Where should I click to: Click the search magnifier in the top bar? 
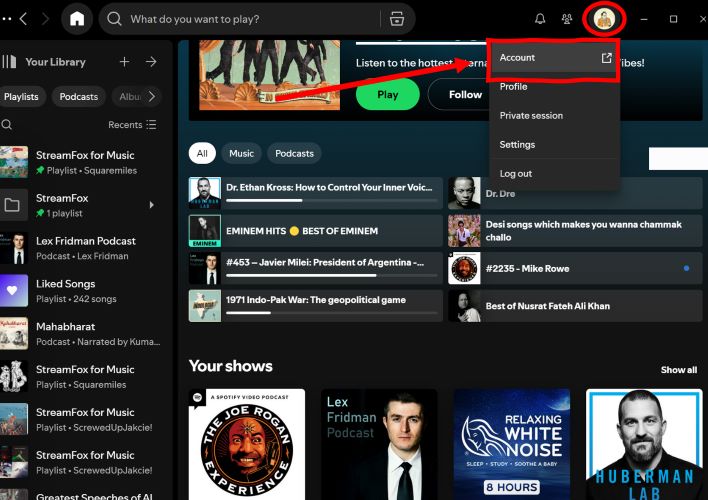(x=114, y=19)
